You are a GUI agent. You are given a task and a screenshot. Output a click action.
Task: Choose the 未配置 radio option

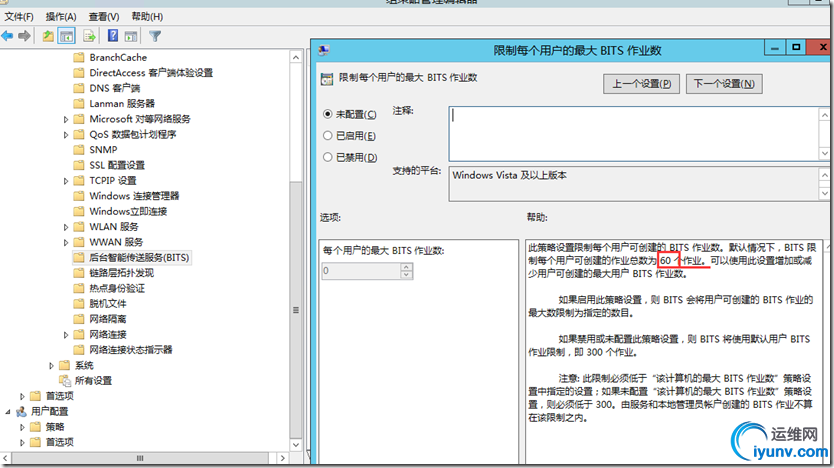pos(328,114)
